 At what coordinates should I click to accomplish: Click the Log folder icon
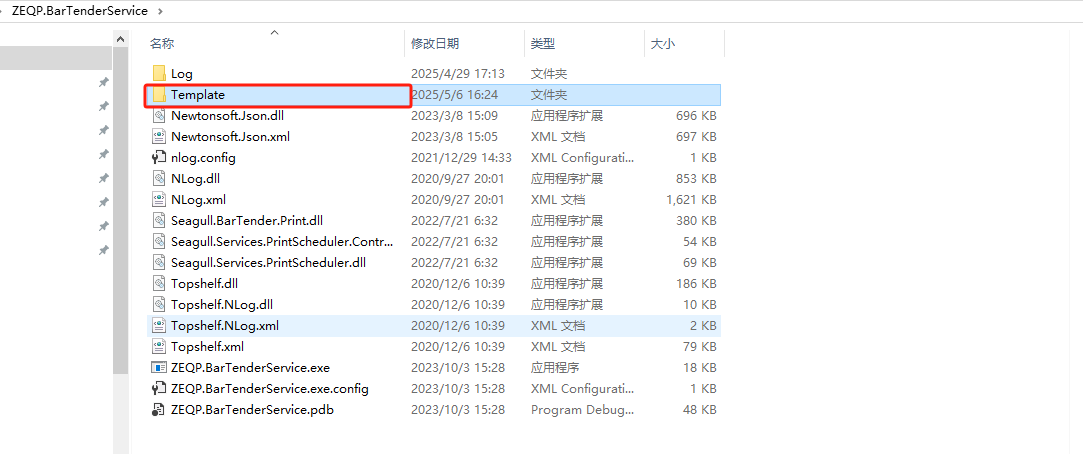point(158,74)
